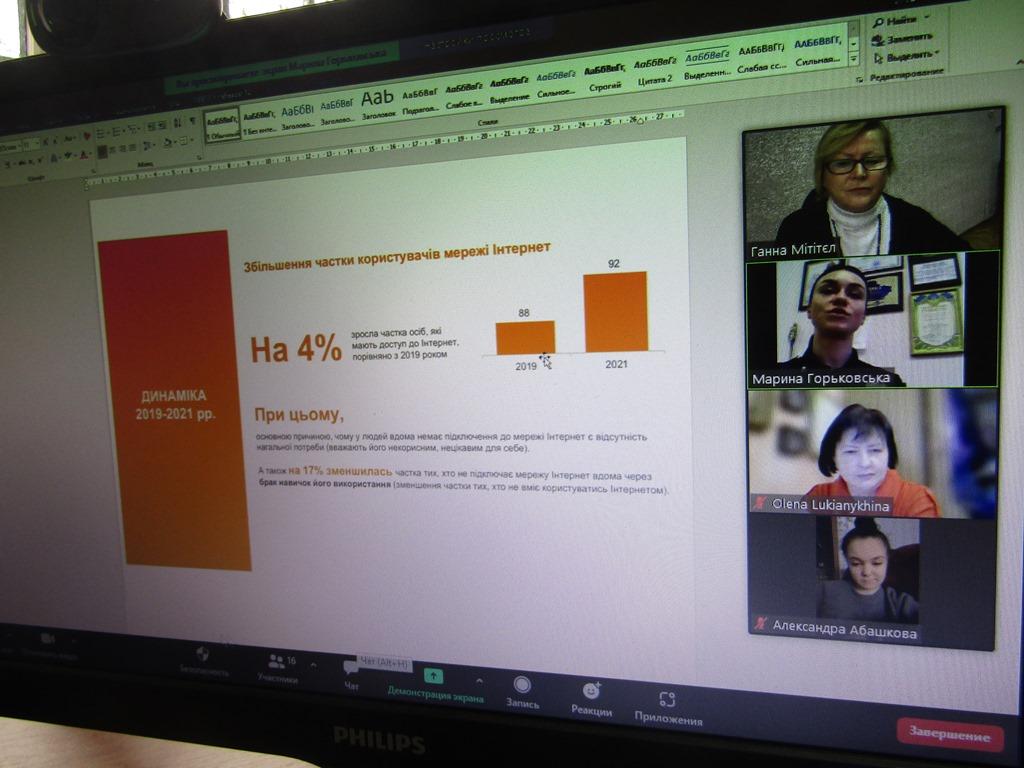
Task: Click the align left icon
Action: 103,152
